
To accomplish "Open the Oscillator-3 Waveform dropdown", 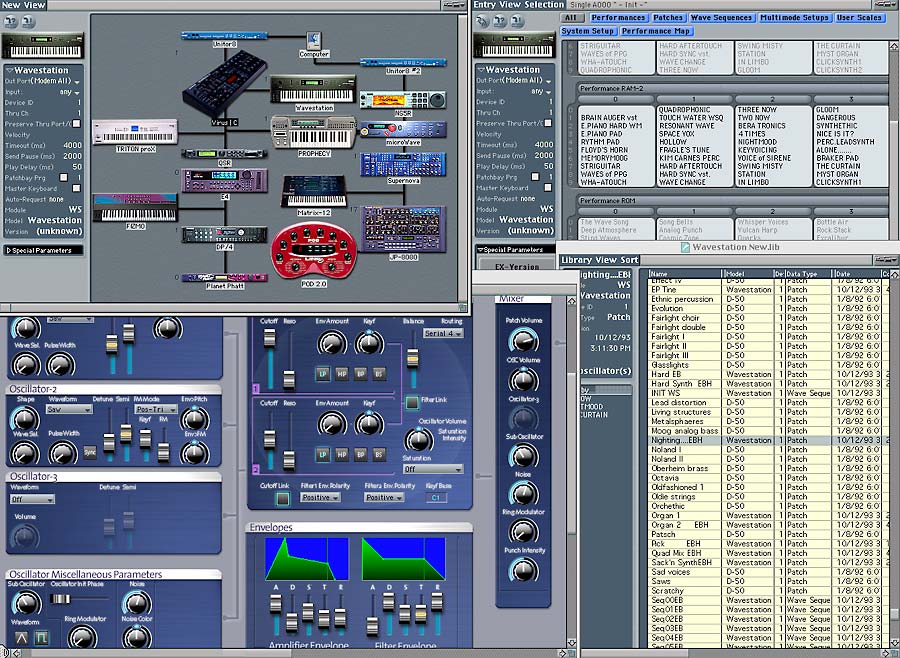I will pyautogui.click(x=33, y=500).
